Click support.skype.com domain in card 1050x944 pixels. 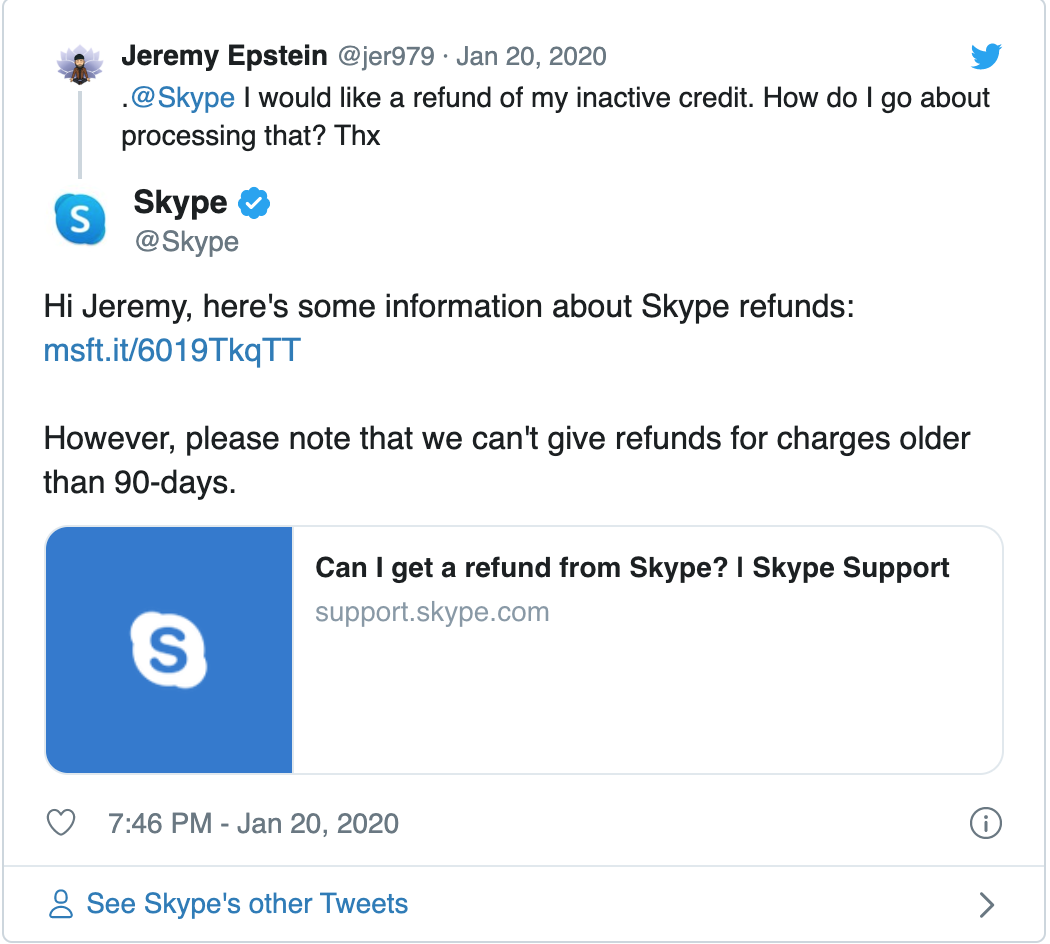[432, 612]
